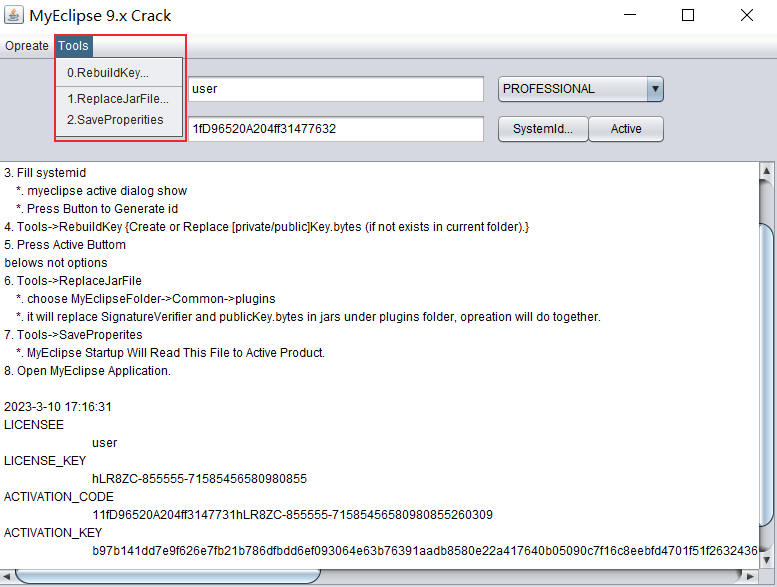This screenshot has width=777, height=587.
Task: Click the SystemId... button
Action: click(543, 129)
